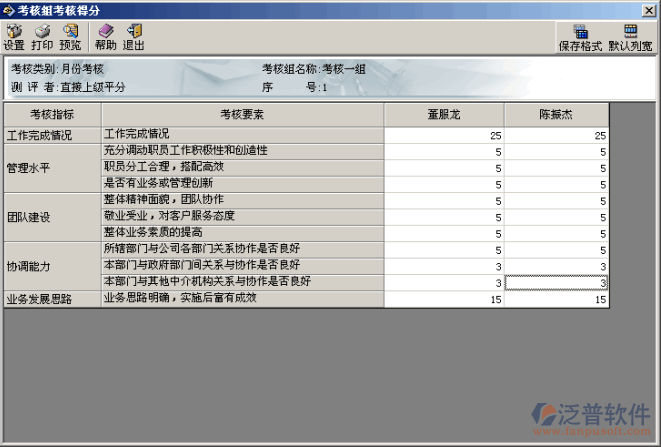Click the 职员分工合理，搭配高效 cell
Screen dimensions: 661x447
coord(242,167)
